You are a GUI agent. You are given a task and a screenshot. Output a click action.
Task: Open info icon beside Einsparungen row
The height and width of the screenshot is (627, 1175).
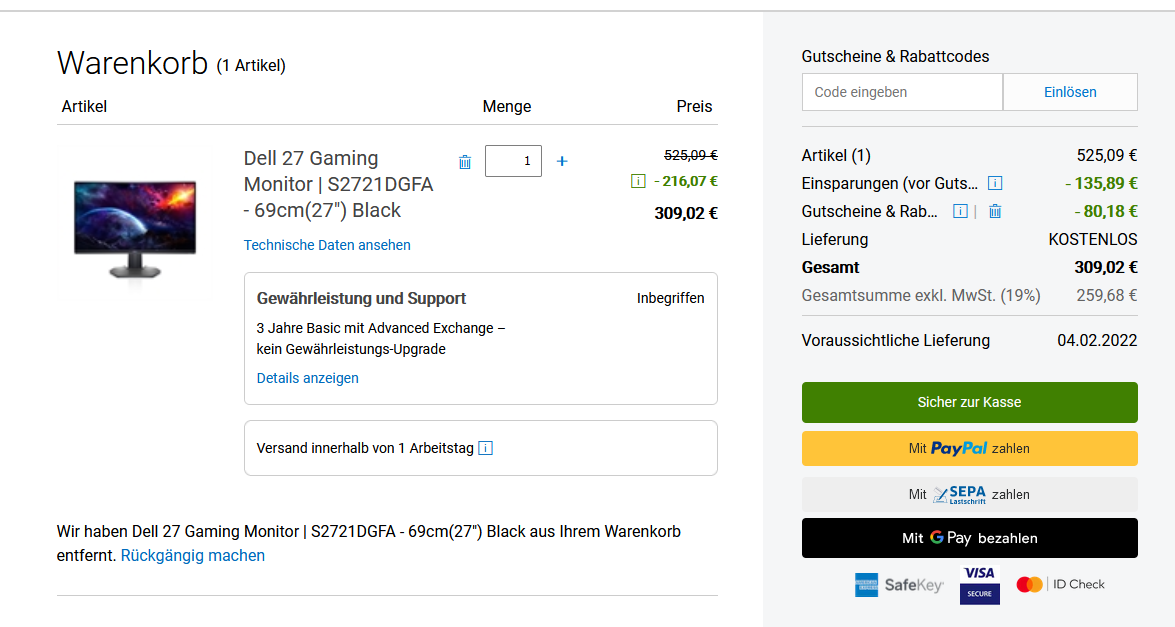click(x=994, y=183)
